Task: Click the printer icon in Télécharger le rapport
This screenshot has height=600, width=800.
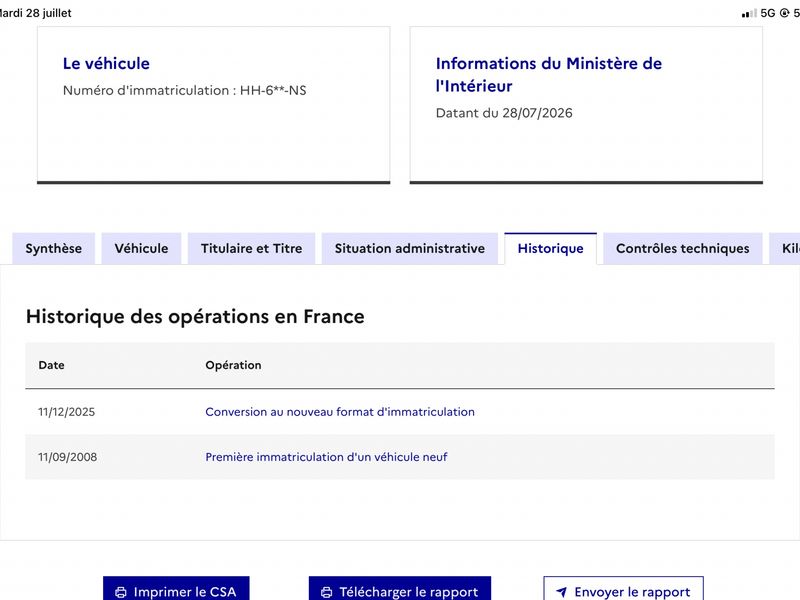Action: tap(327, 592)
